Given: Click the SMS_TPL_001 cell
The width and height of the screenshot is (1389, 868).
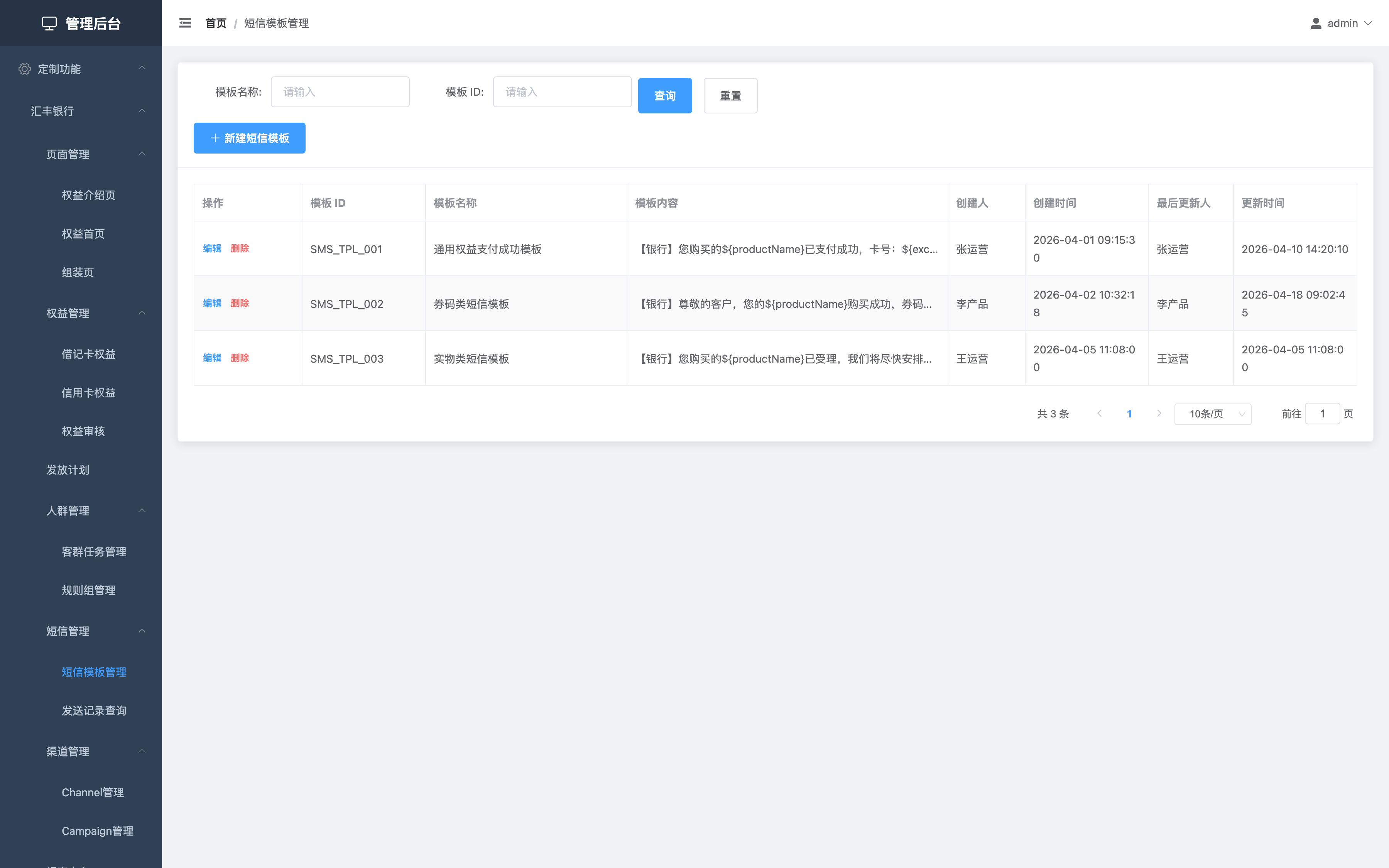Looking at the screenshot, I should pos(363,249).
